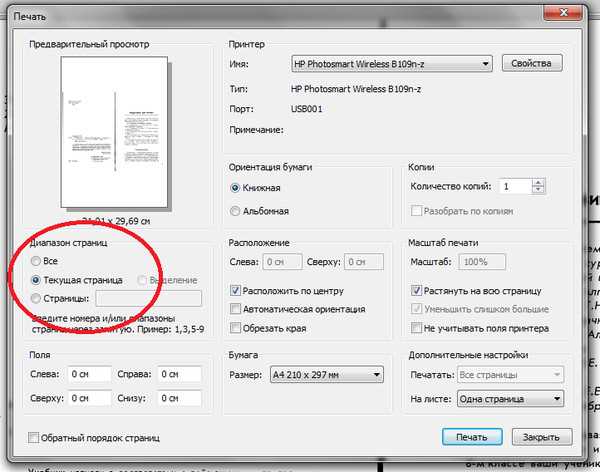Click the left margin Слева field in Поля
The height and width of the screenshot is (472, 600).
(90, 374)
